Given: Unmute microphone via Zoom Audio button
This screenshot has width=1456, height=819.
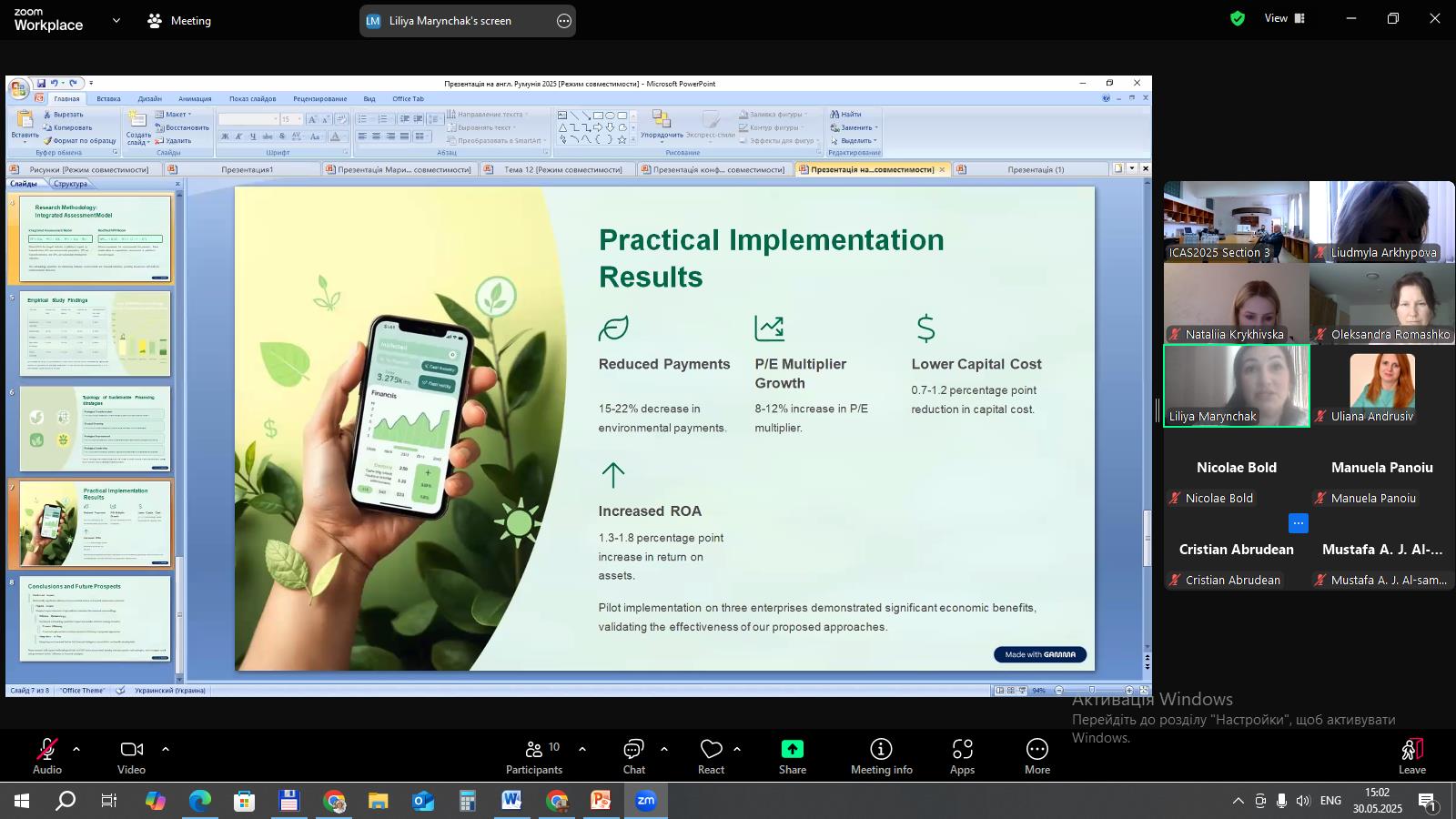Looking at the screenshot, I should click(47, 757).
